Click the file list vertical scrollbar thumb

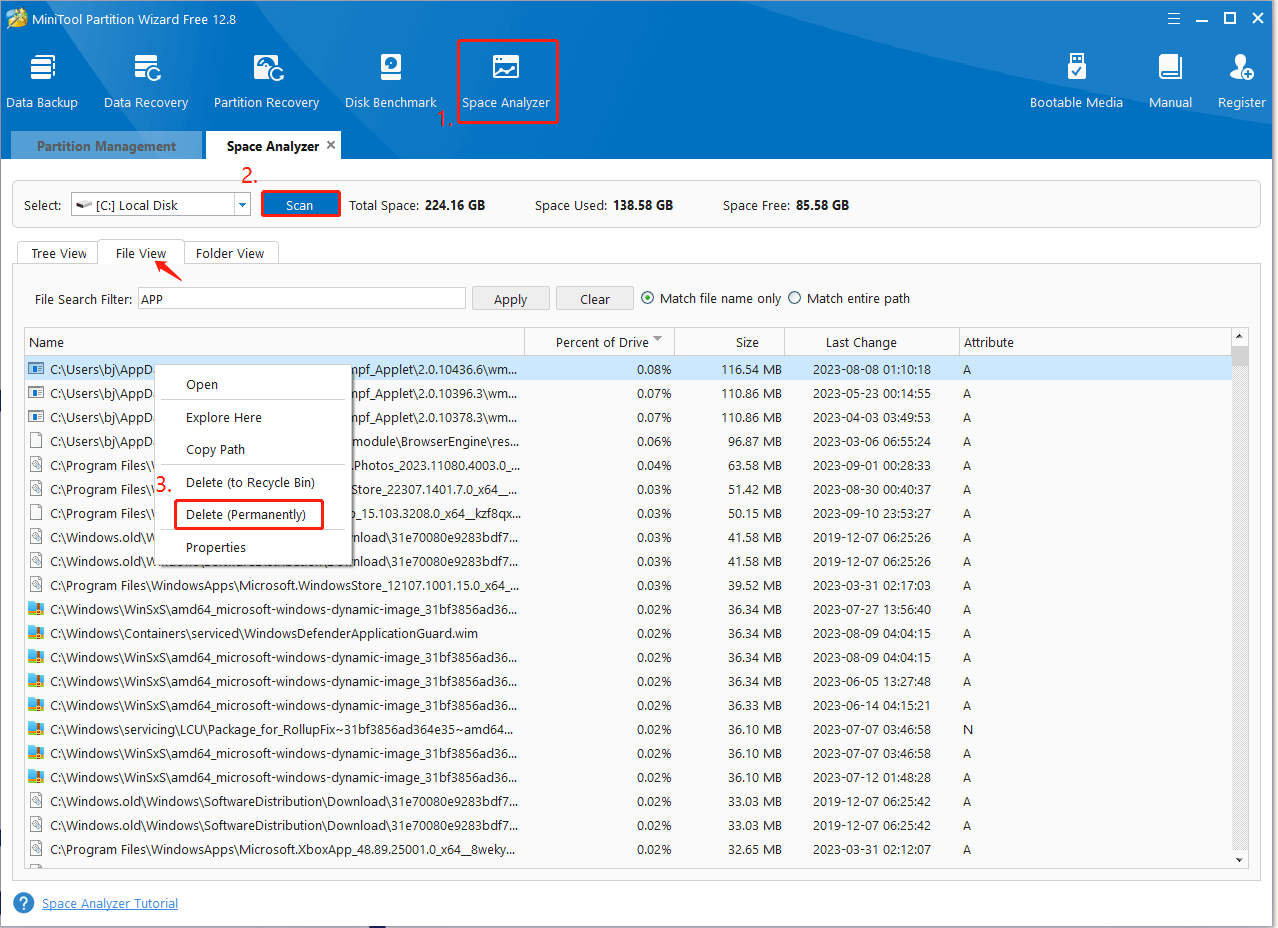tap(1240, 357)
